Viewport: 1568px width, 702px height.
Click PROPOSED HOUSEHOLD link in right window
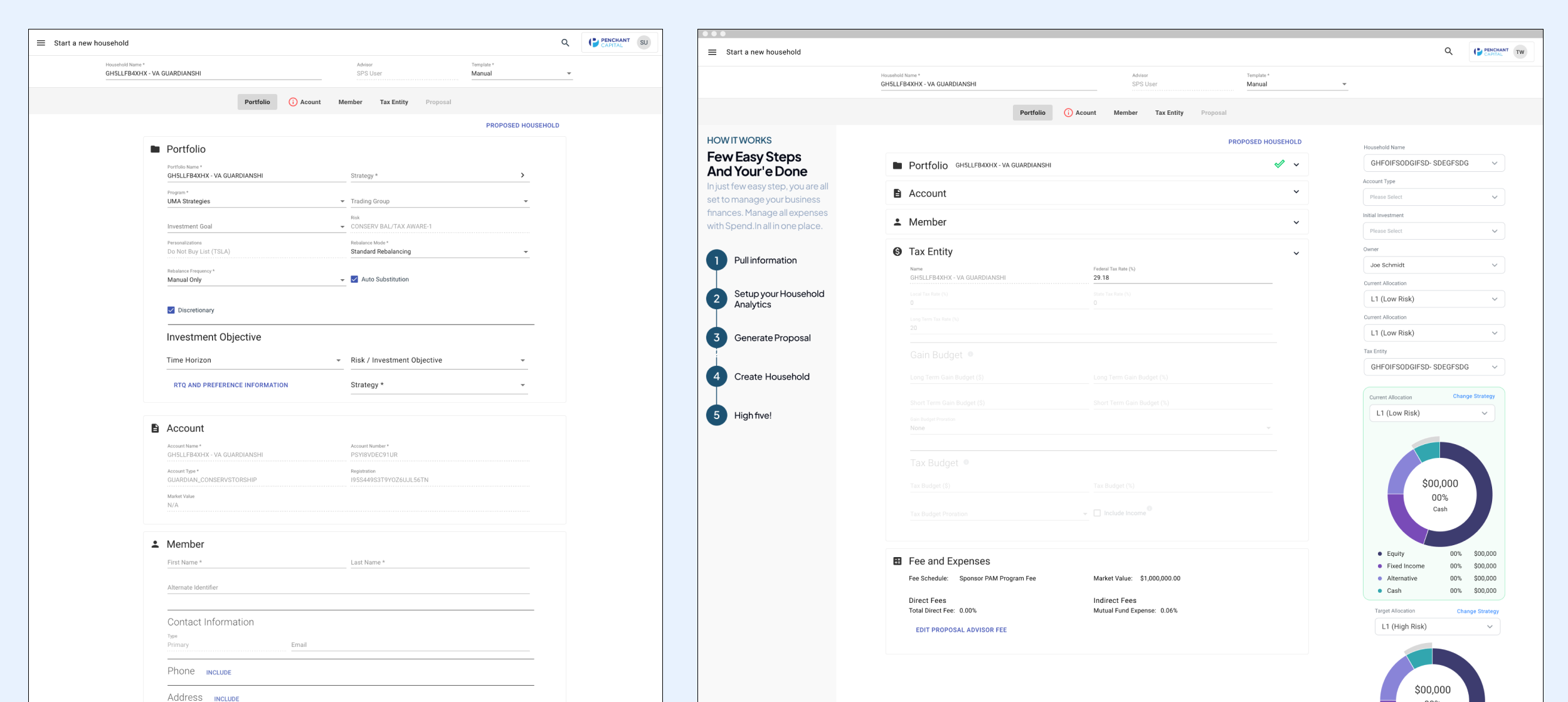(1264, 142)
